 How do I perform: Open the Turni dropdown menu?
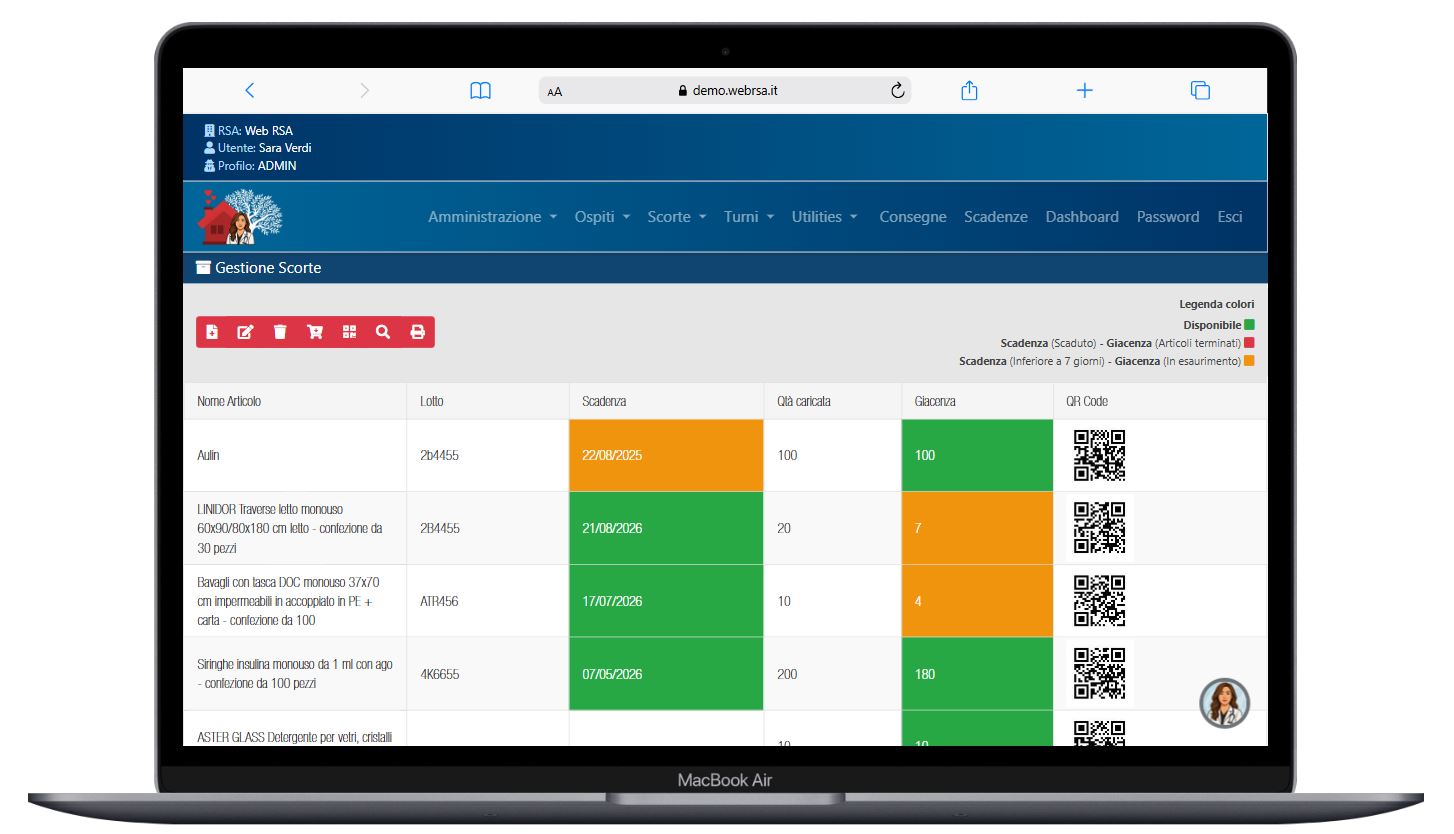point(749,217)
